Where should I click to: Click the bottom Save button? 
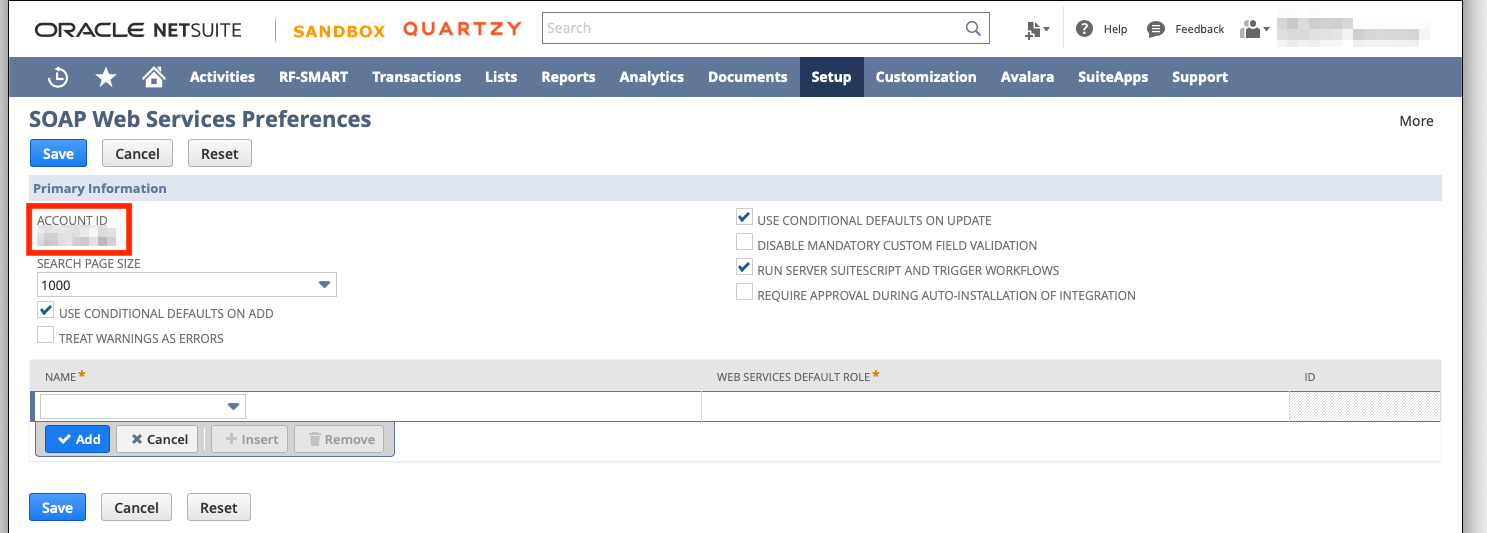pos(57,507)
